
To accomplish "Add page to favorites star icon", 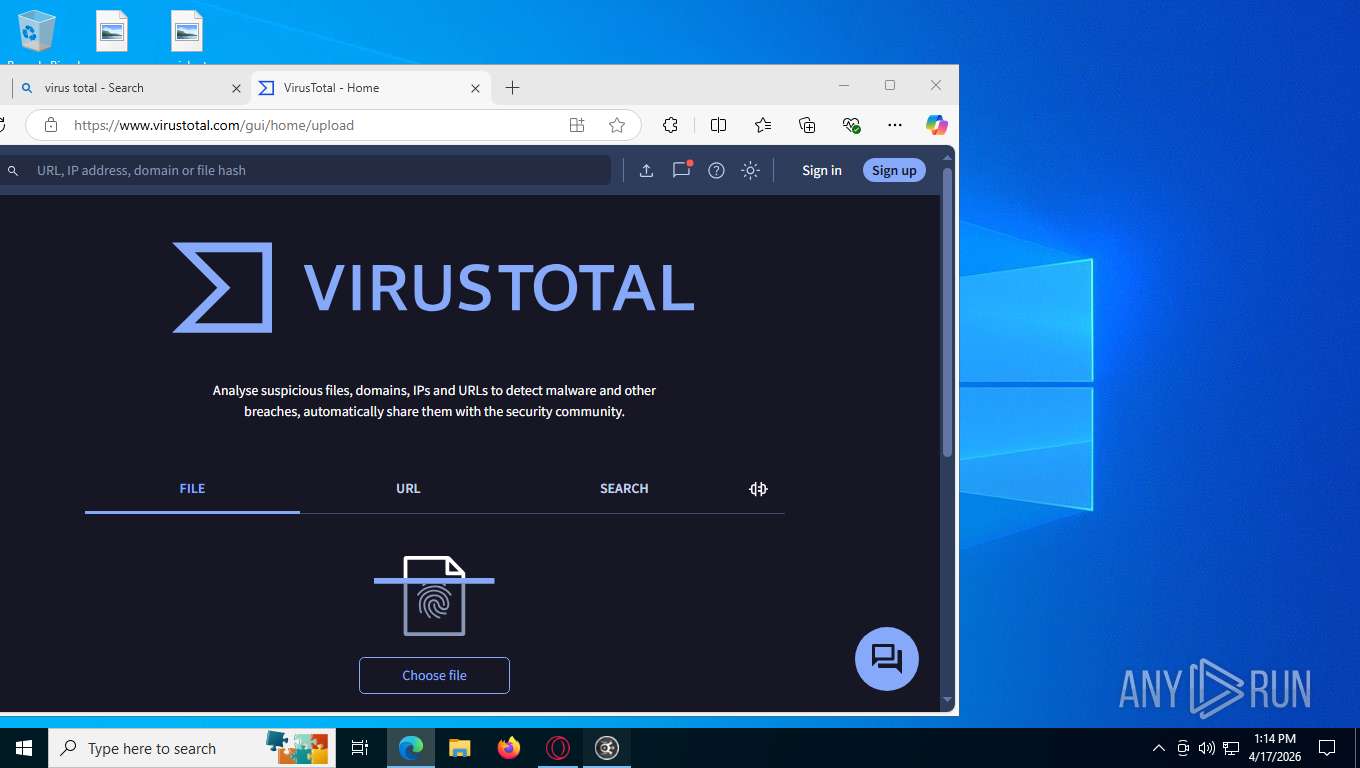I will coord(617,125).
